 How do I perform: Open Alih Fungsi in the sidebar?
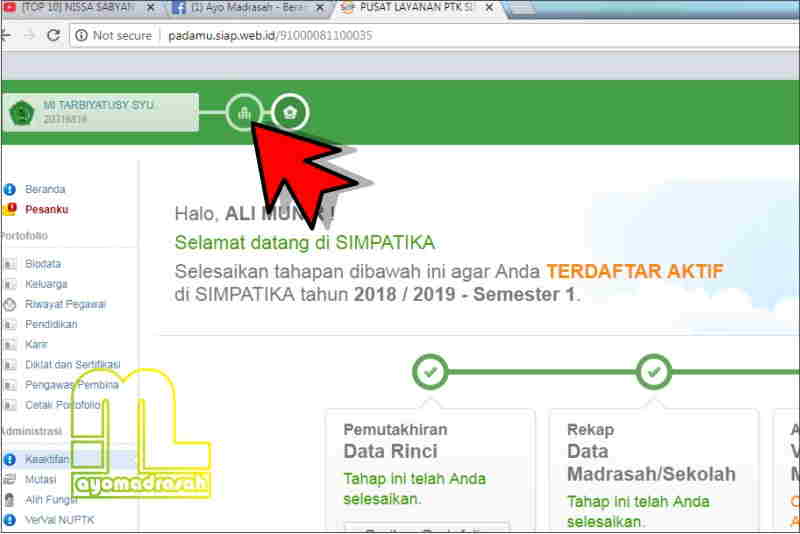tap(51, 499)
